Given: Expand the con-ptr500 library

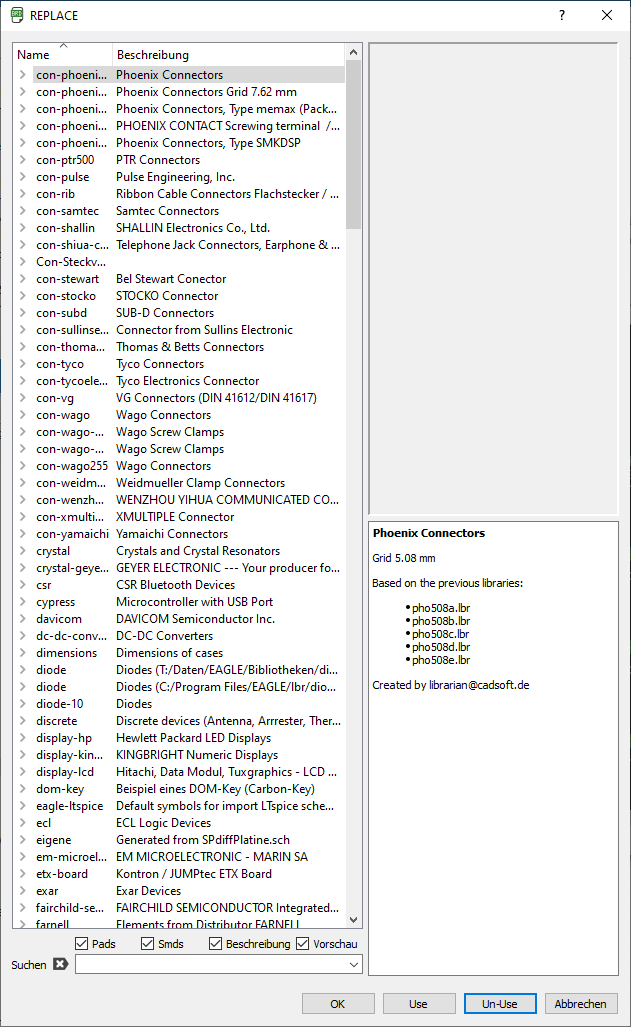Looking at the screenshot, I should tap(22, 160).
